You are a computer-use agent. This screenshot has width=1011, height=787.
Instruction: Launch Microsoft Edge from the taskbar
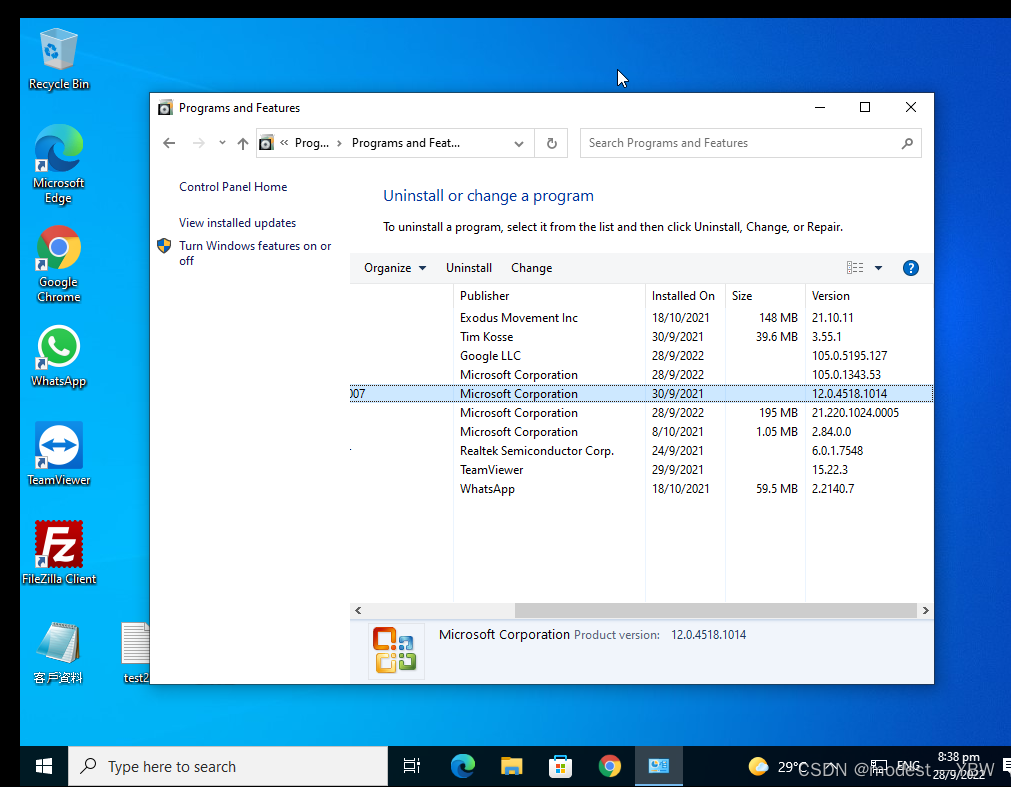click(x=462, y=766)
